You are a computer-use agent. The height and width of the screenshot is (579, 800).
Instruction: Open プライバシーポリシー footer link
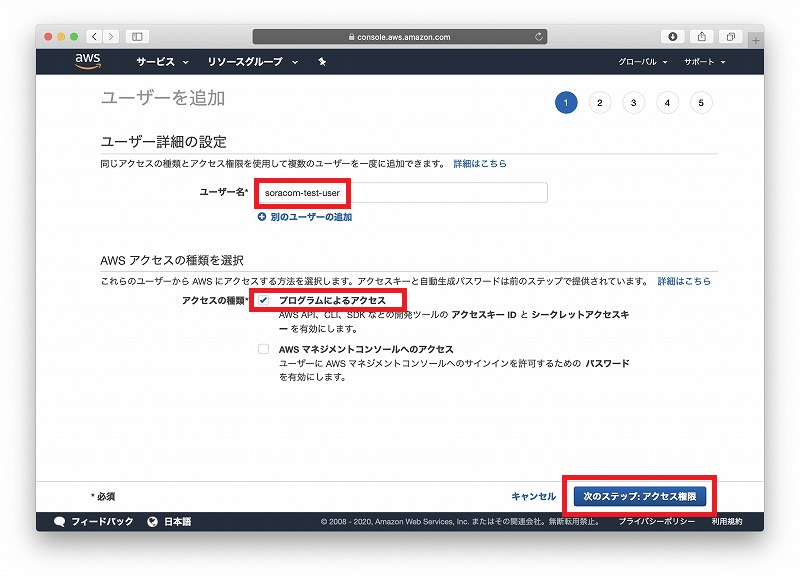(657, 521)
